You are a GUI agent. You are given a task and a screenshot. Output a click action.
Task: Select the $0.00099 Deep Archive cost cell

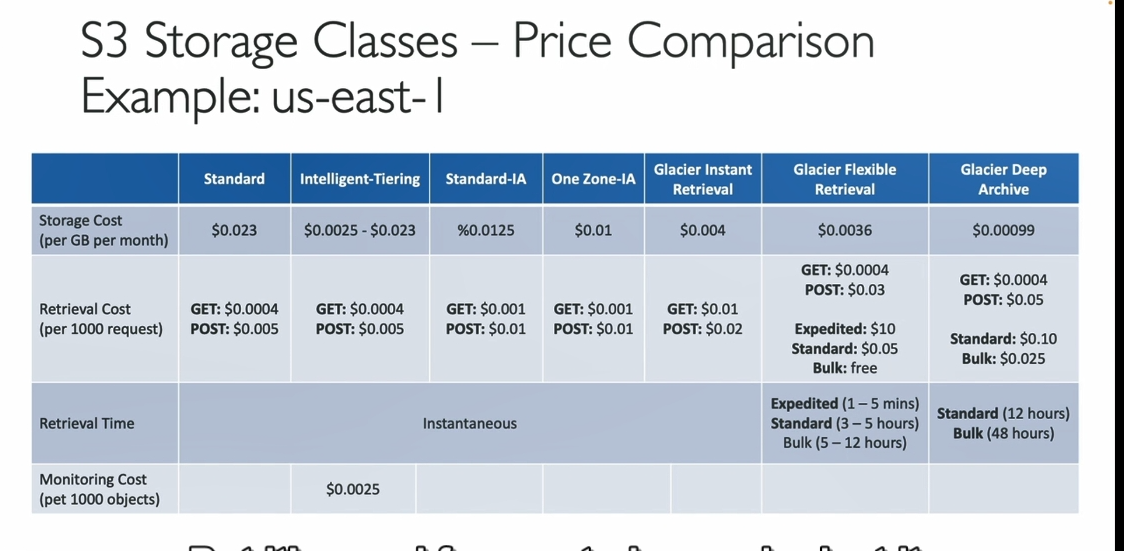pyautogui.click(x=1004, y=230)
